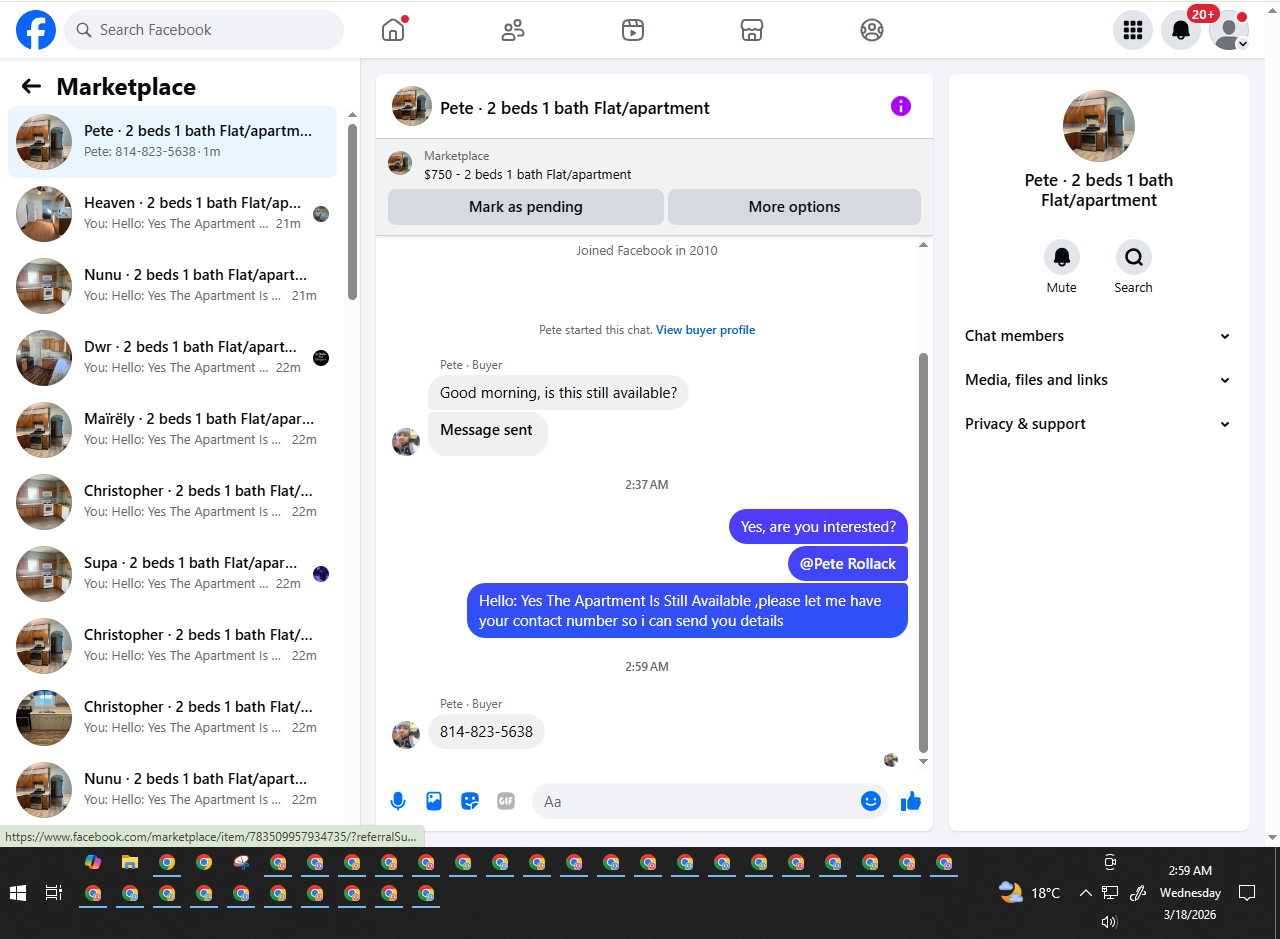Select Pete conversation in the list
The image size is (1280, 939).
click(x=173, y=142)
